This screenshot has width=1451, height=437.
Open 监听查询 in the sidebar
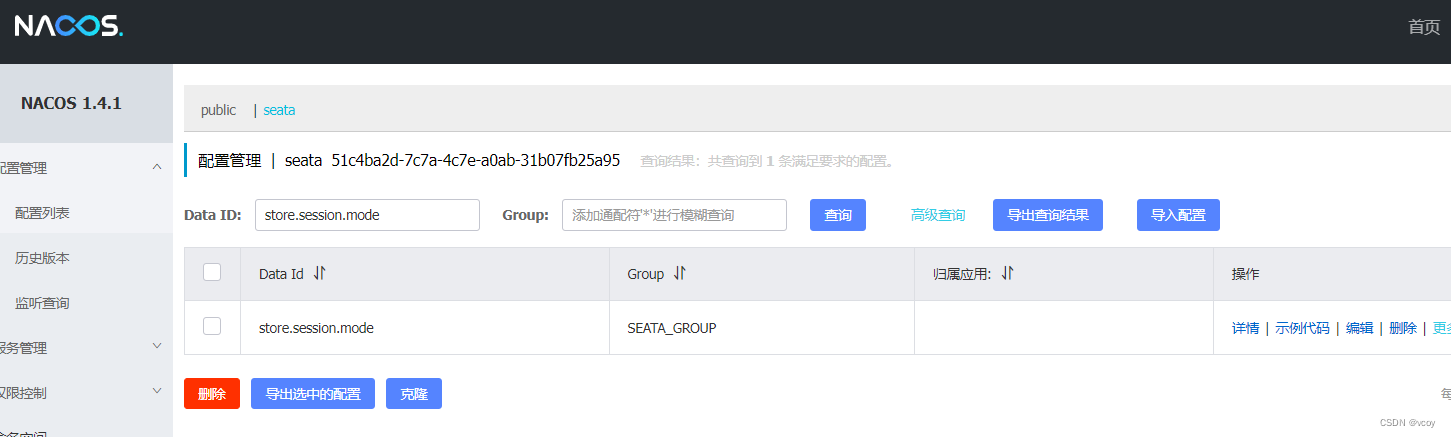(42, 303)
